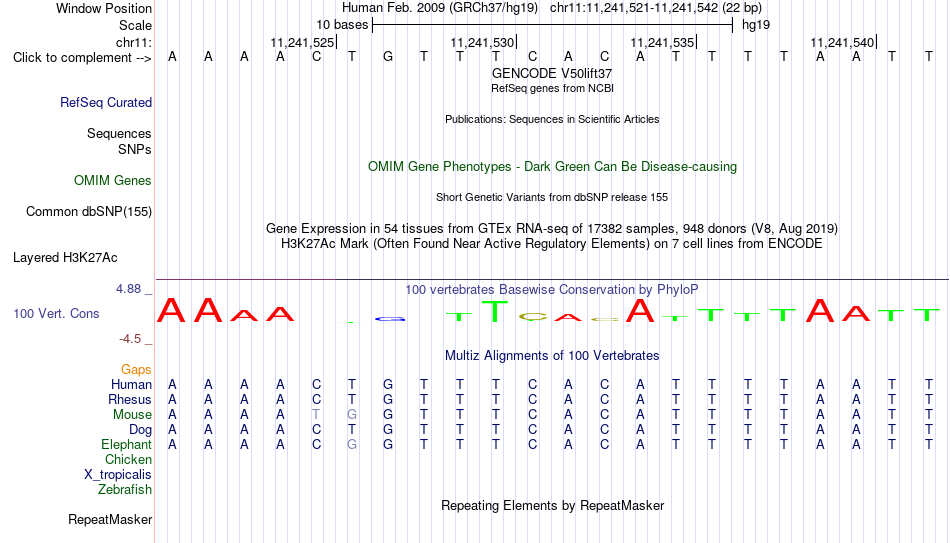950x543 pixels.
Task: Click the SNPs track label
Action: pos(135,149)
